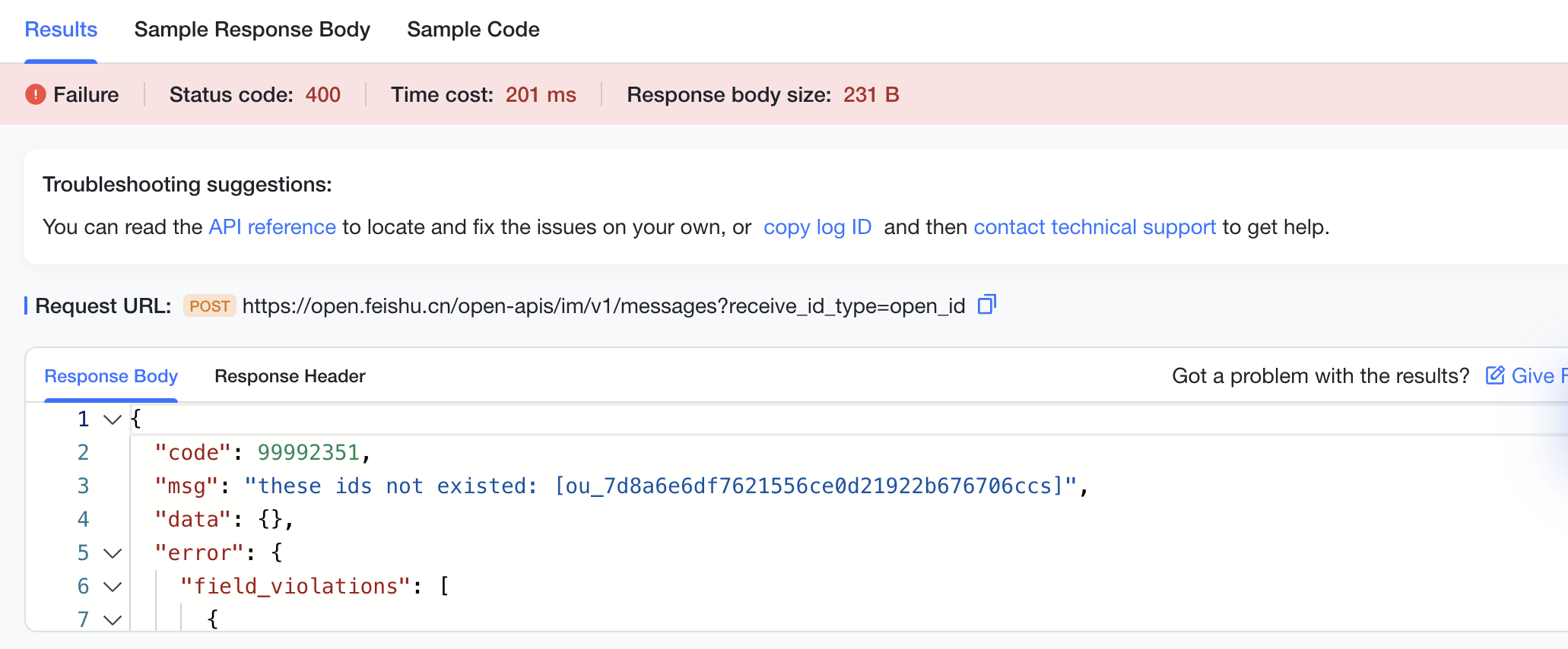Click the status code 400 value
1568x649 pixels.
pyautogui.click(x=322, y=95)
